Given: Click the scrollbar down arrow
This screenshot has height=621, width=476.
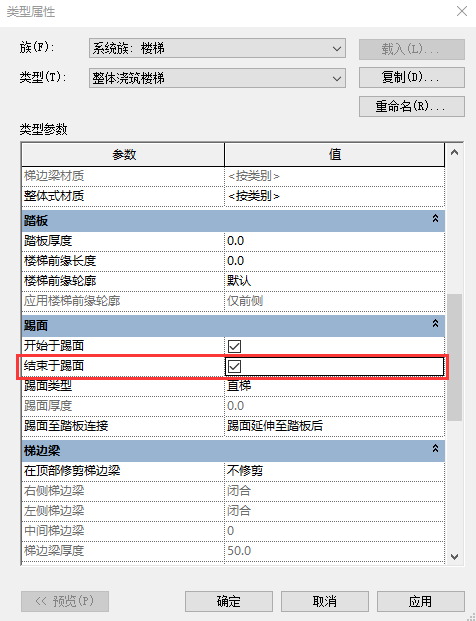Looking at the screenshot, I should click(x=455, y=557).
